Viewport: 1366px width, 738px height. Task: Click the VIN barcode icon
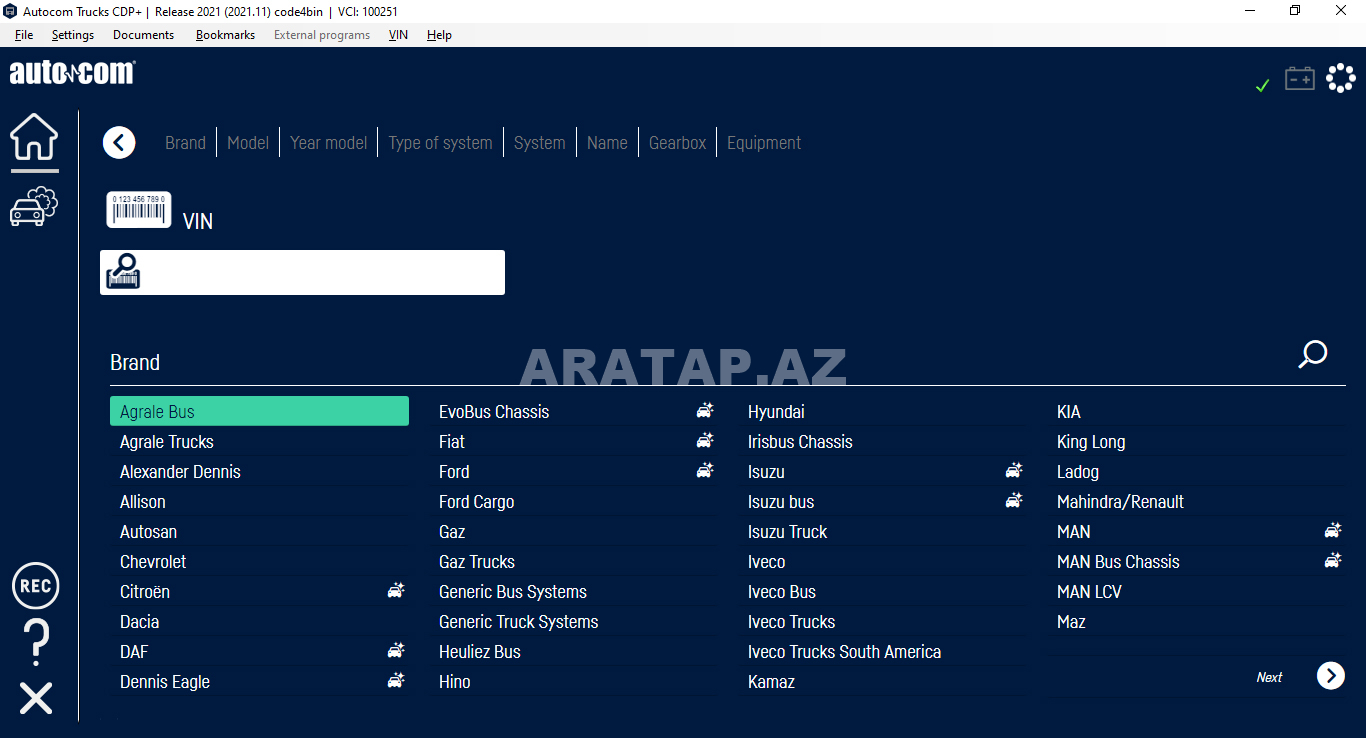pyautogui.click(x=139, y=210)
